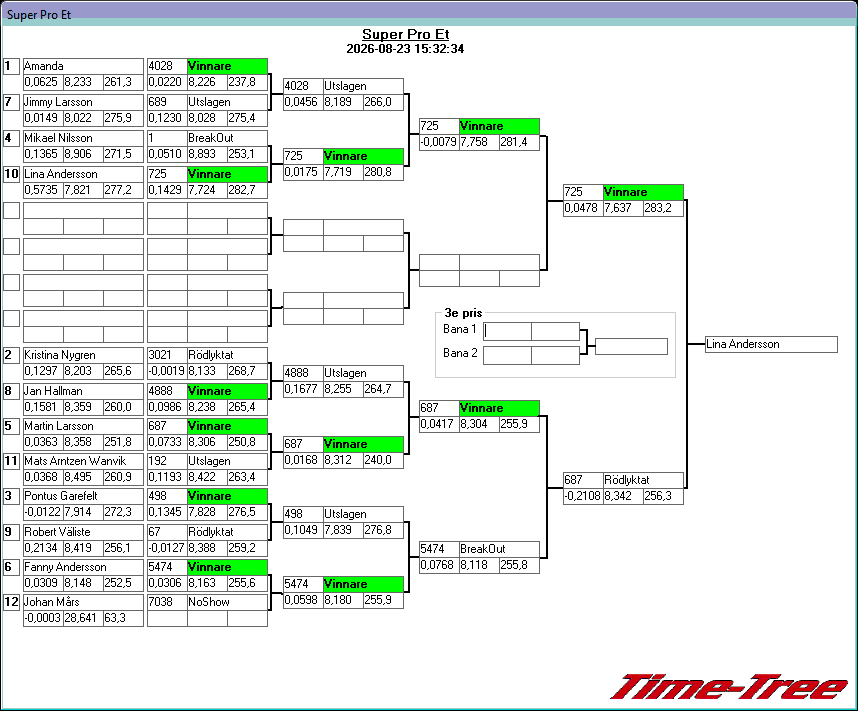This screenshot has width=858, height=711.
Task: Click the 3e pris winner result field
Action: 631,346
